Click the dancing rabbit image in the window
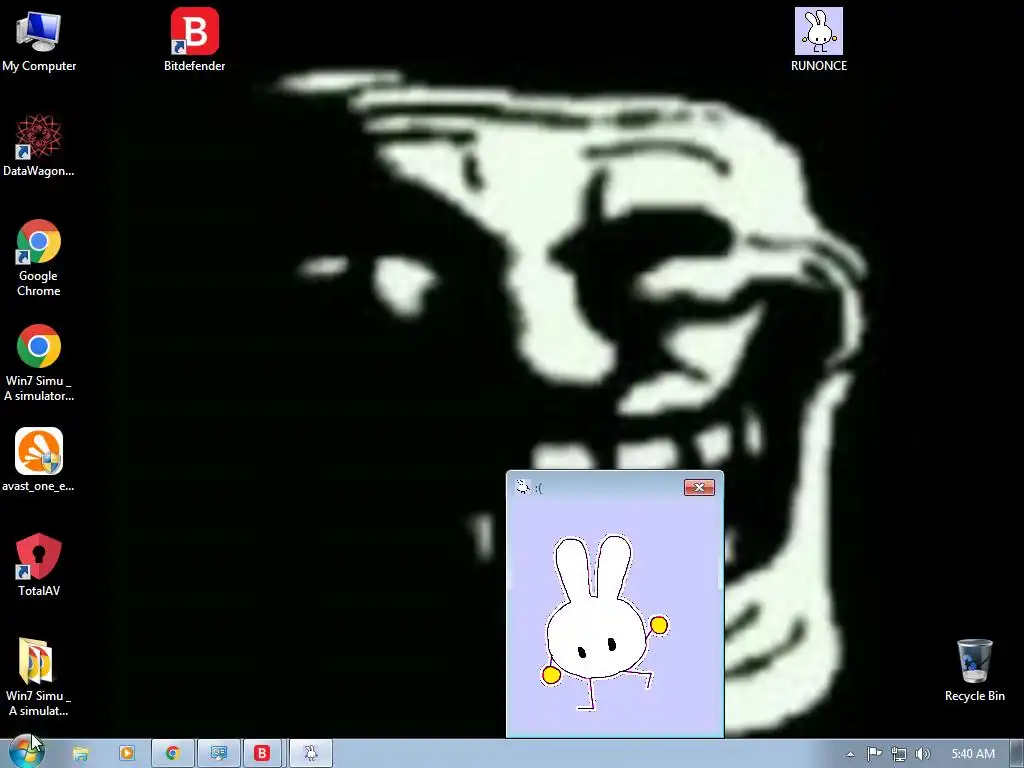 click(x=604, y=622)
